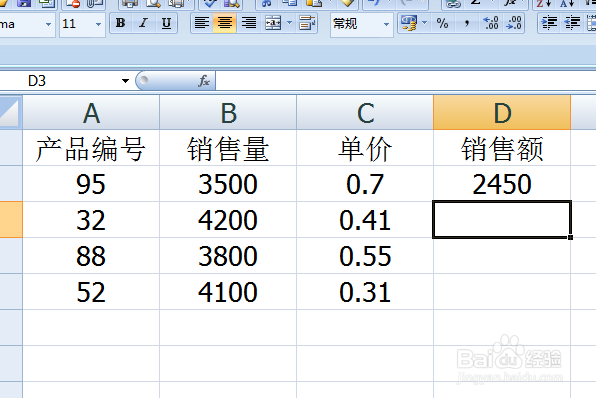Select cell containing 95

point(91,184)
